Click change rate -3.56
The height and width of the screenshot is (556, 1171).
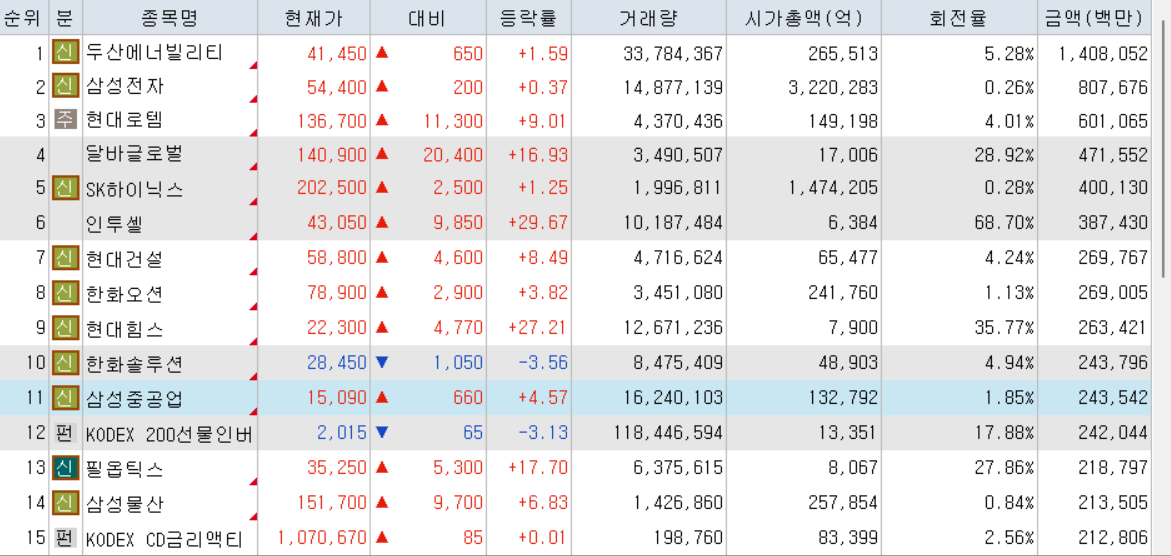[543, 363]
